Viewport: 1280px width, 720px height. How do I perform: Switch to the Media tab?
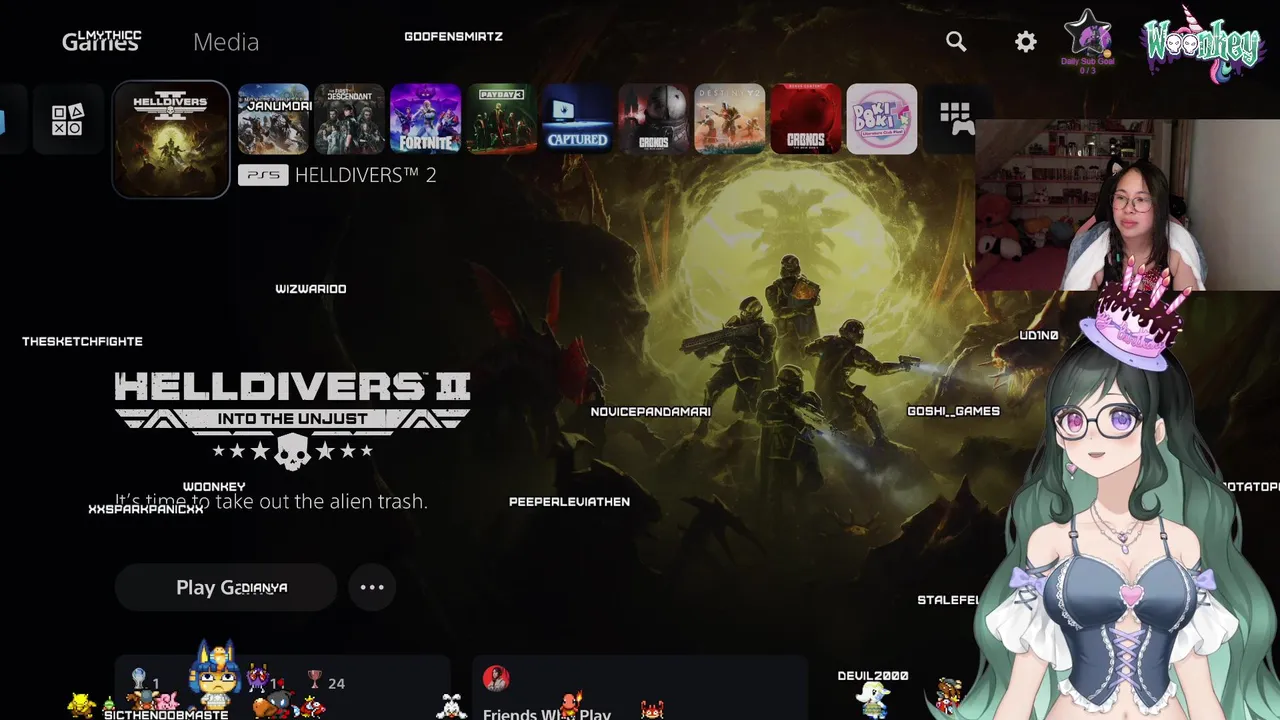(226, 42)
